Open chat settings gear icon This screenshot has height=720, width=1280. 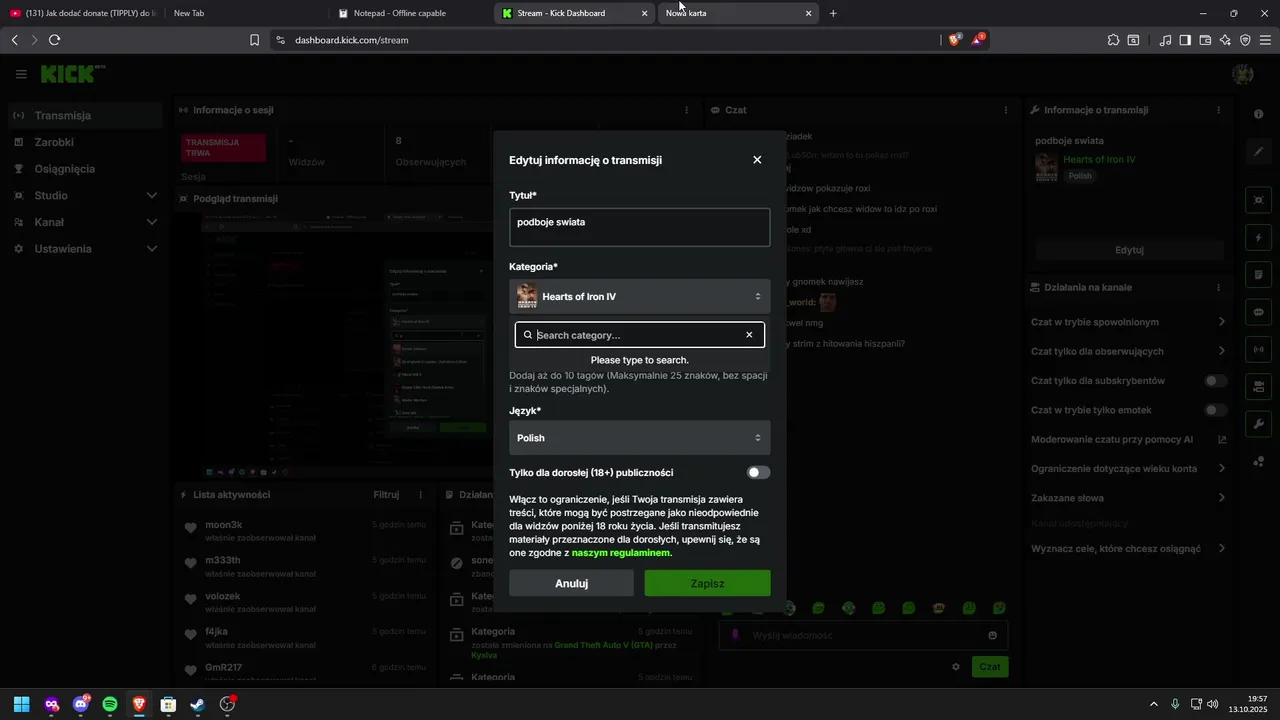coord(956,666)
